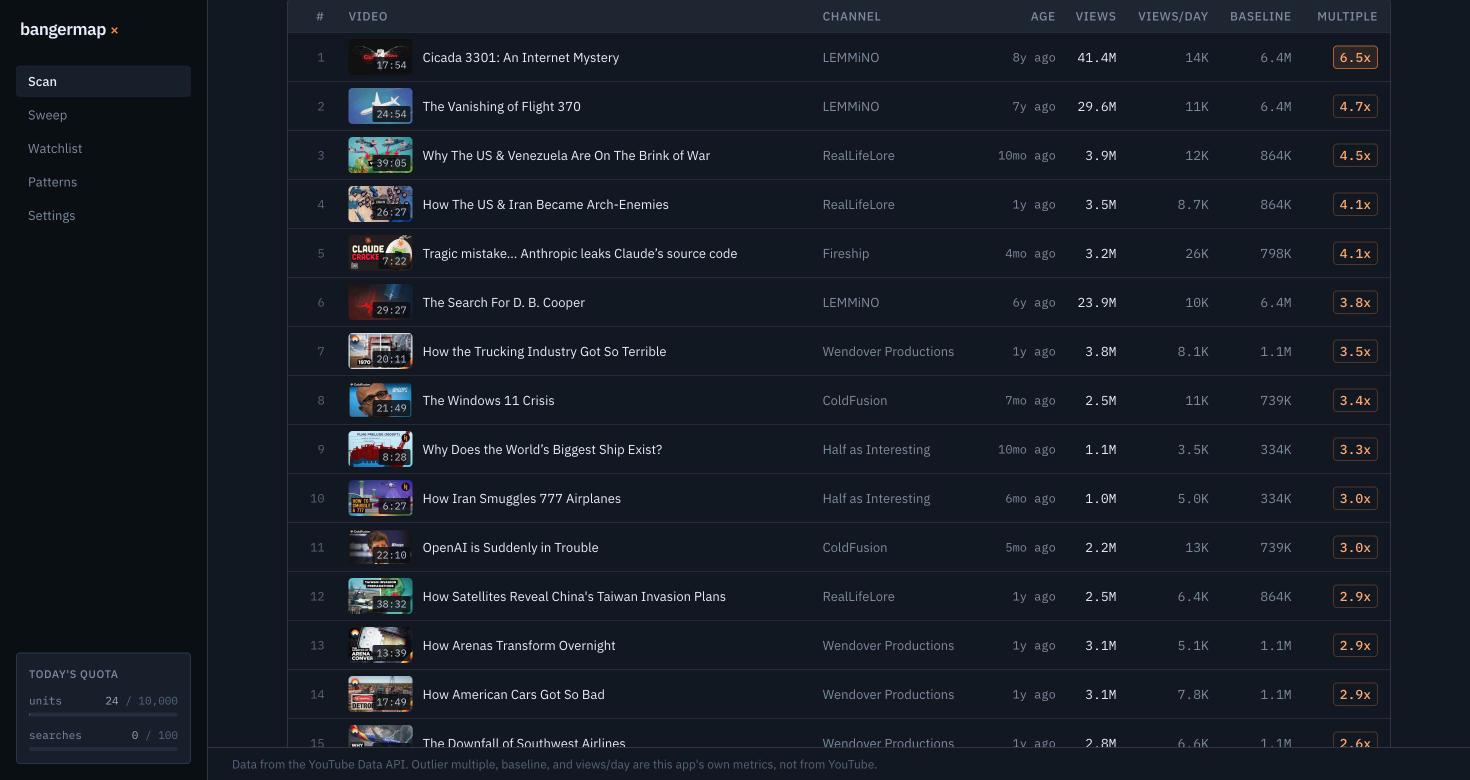Click Half as Interesting on Biggest Ship row
Image resolution: width=1470 pixels, height=780 pixels.
pyautogui.click(x=876, y=449)
